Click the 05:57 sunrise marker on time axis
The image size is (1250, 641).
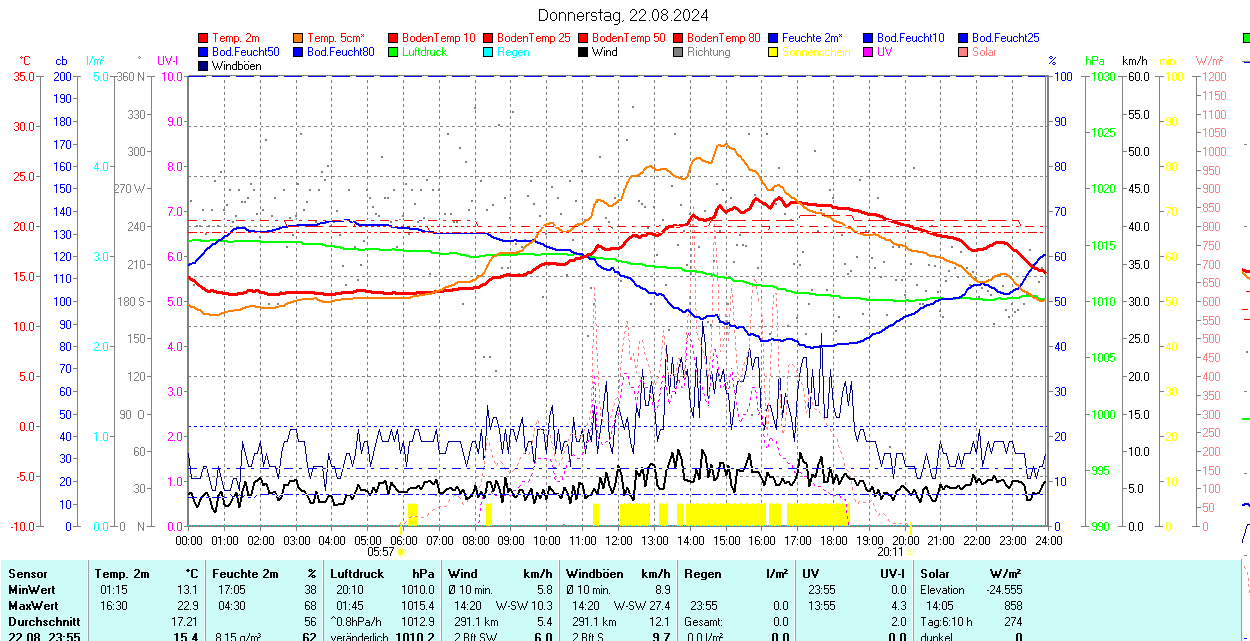pos(380,551)
